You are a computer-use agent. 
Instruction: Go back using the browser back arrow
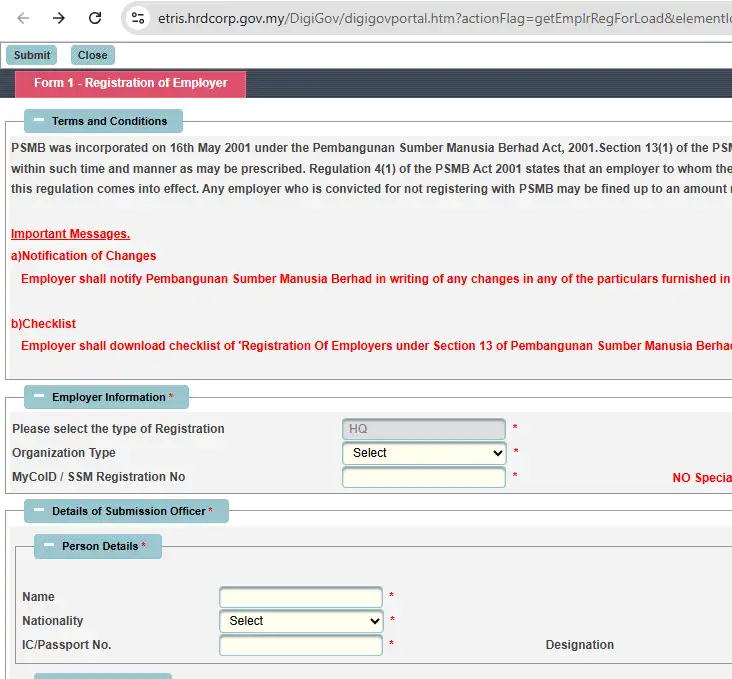tap(23, 18)
